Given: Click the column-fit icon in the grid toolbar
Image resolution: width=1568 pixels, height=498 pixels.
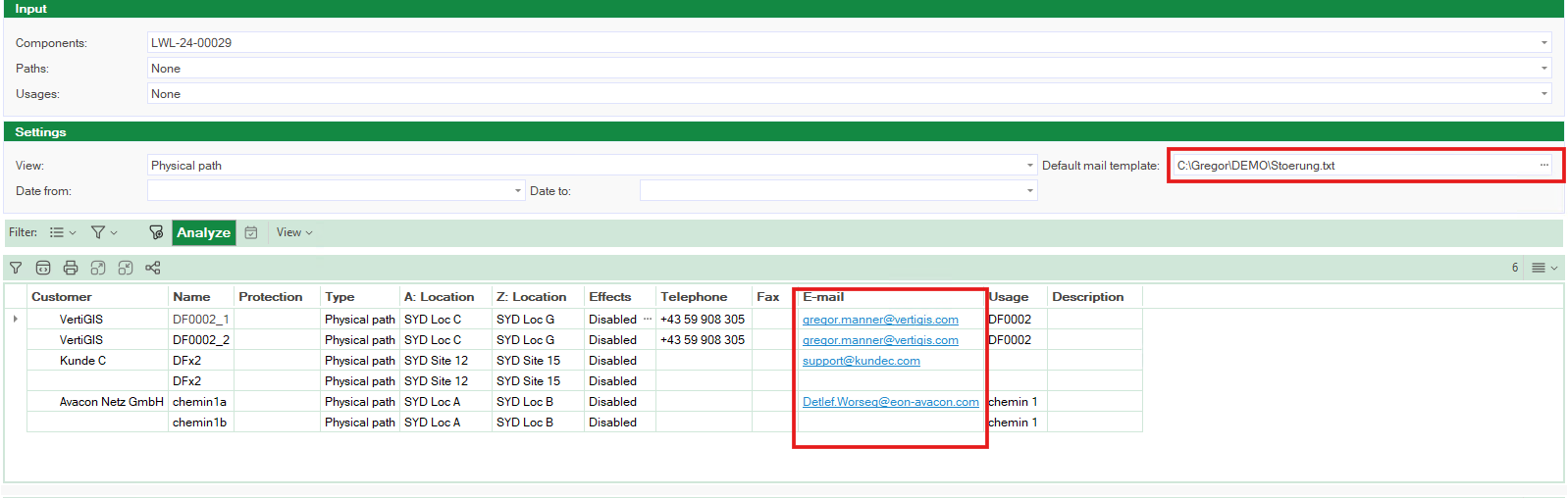Looking at the screenshot, I should coord(43,268).
